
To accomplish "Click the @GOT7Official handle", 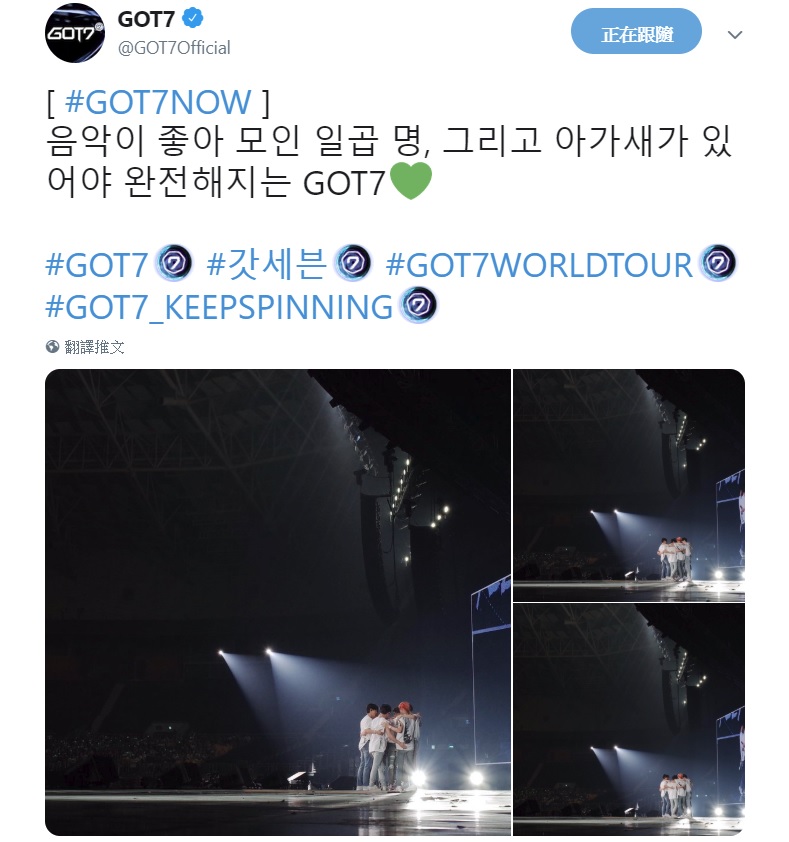I will pyautogui.click(x=174, y=48).
